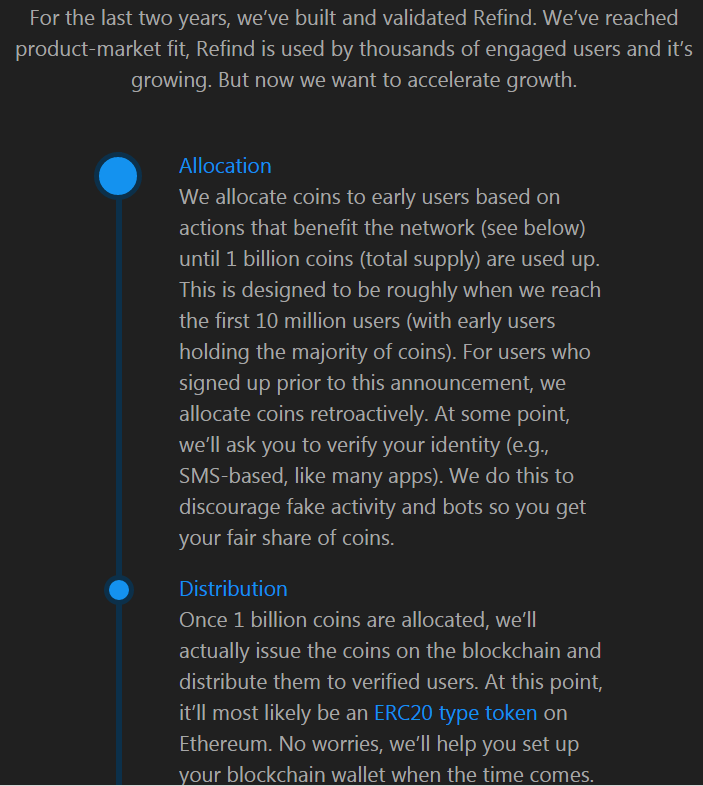Open the Distribution heading link
This screenshot has height=786, width=703.
[233, 589]
